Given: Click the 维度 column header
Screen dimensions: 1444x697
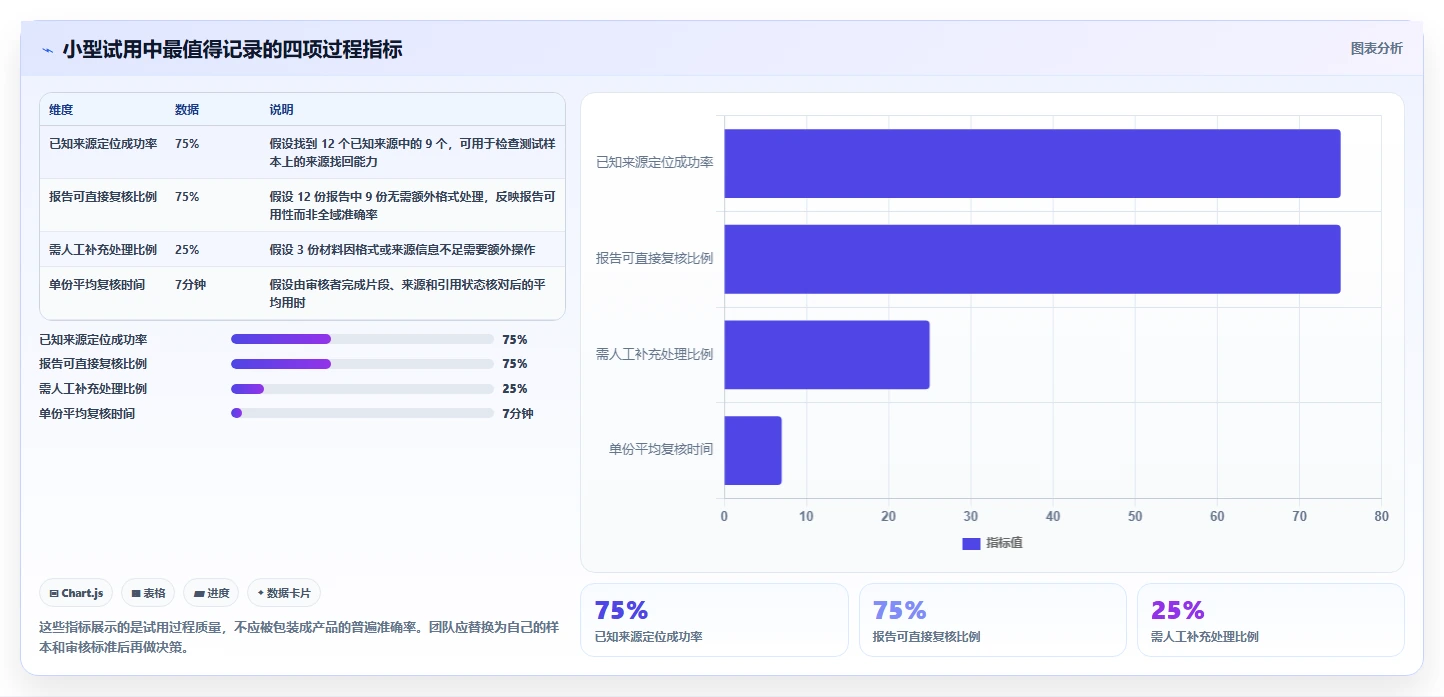Looking at the screenshot, I should [x=61, y=110].
